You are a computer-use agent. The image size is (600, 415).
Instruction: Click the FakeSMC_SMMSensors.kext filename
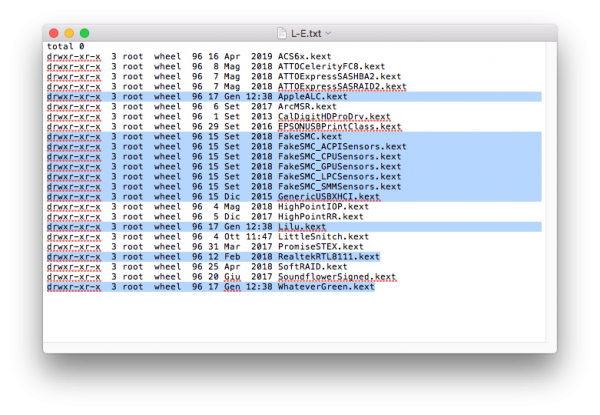click(339, 187)
